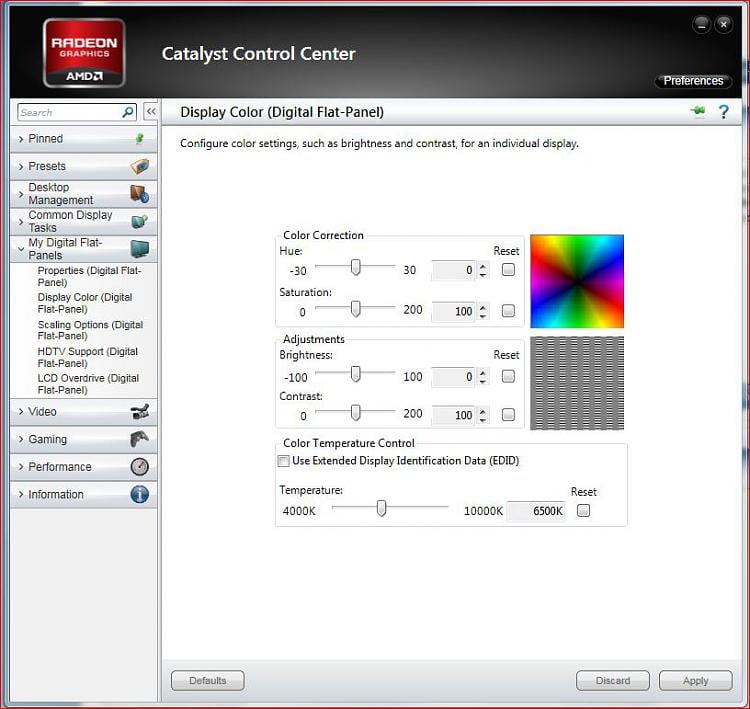This screenshot has width=750, height=709.
Task: Decrease Contrast with the down stepper arrow
Action: pyautogui.click(x=483, y=420)
